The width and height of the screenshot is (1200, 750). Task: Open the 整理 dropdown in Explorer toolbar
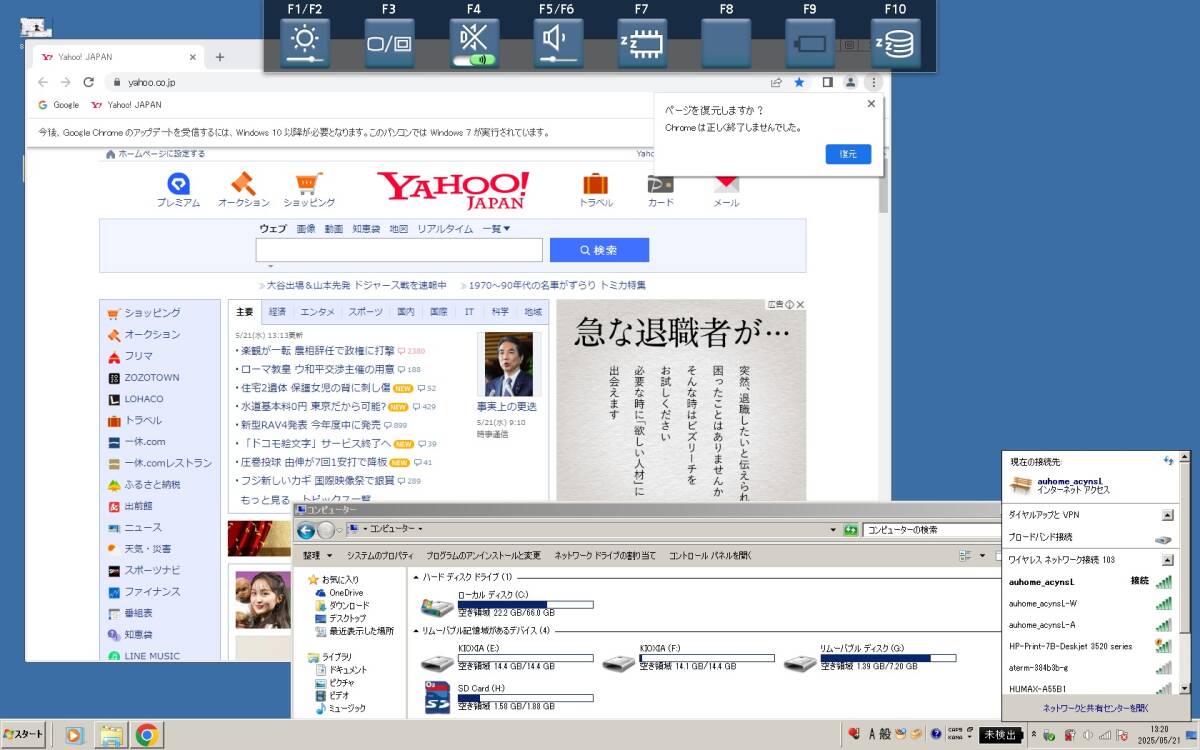tap(317, 555)
